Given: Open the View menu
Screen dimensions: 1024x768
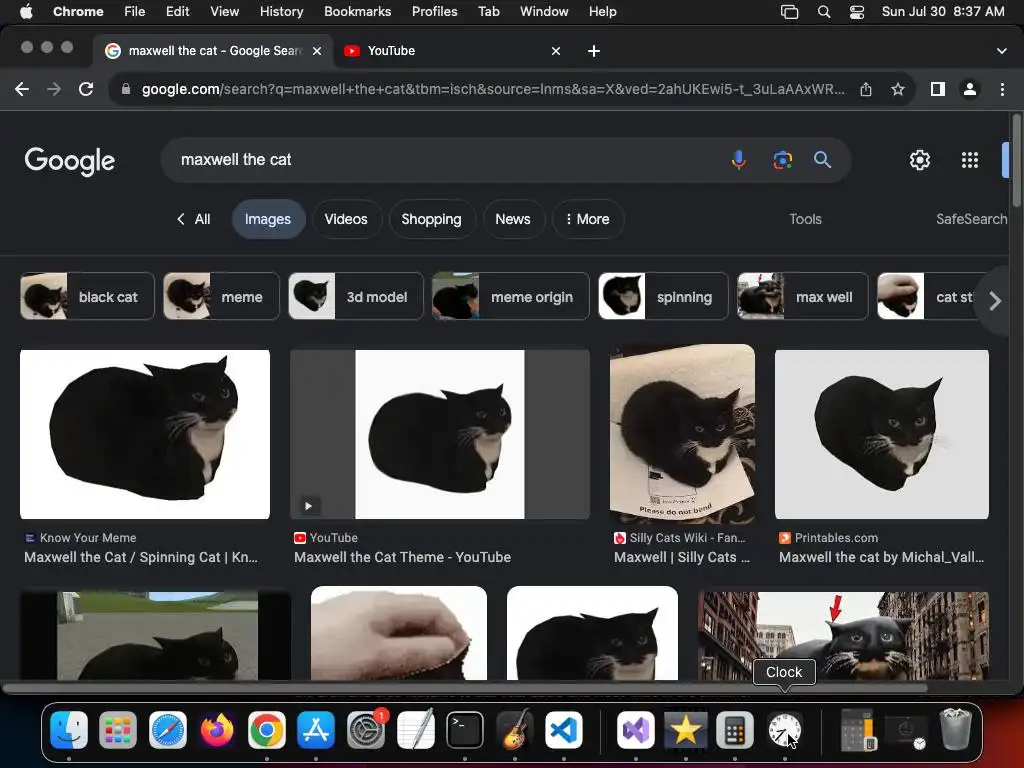Looking at the screenshot, I should 225,12.
